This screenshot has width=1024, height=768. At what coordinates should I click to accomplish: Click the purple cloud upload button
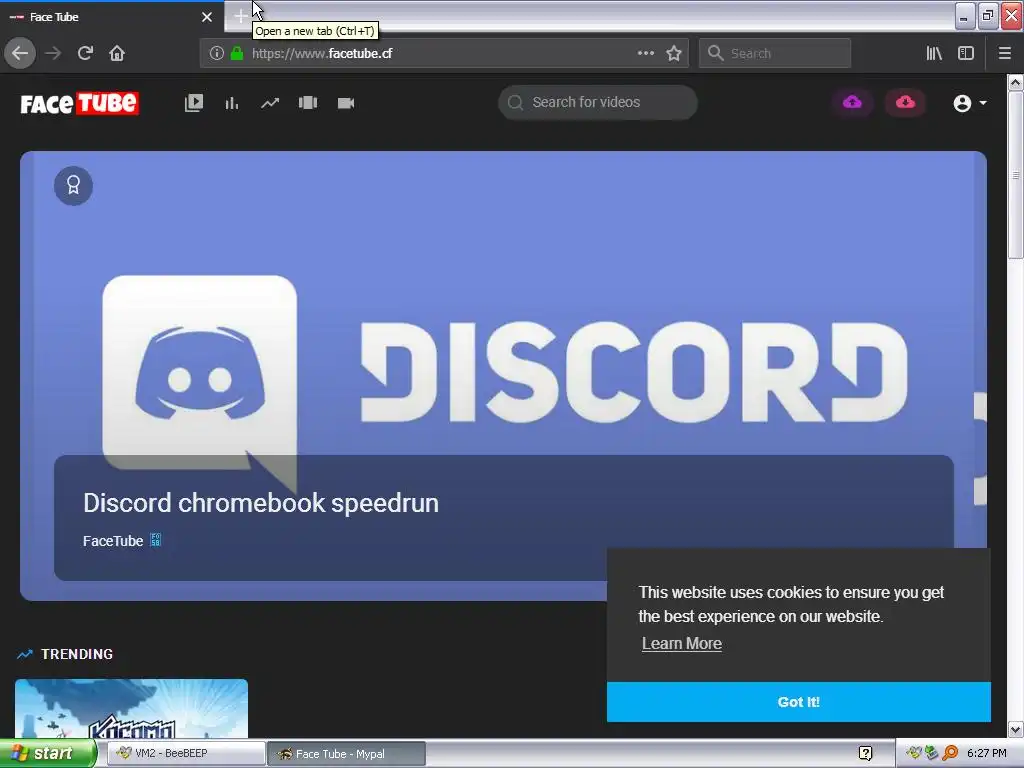coord(852,103)
